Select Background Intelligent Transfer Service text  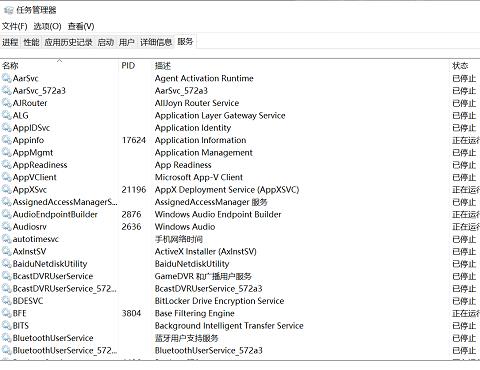(229, 325)
